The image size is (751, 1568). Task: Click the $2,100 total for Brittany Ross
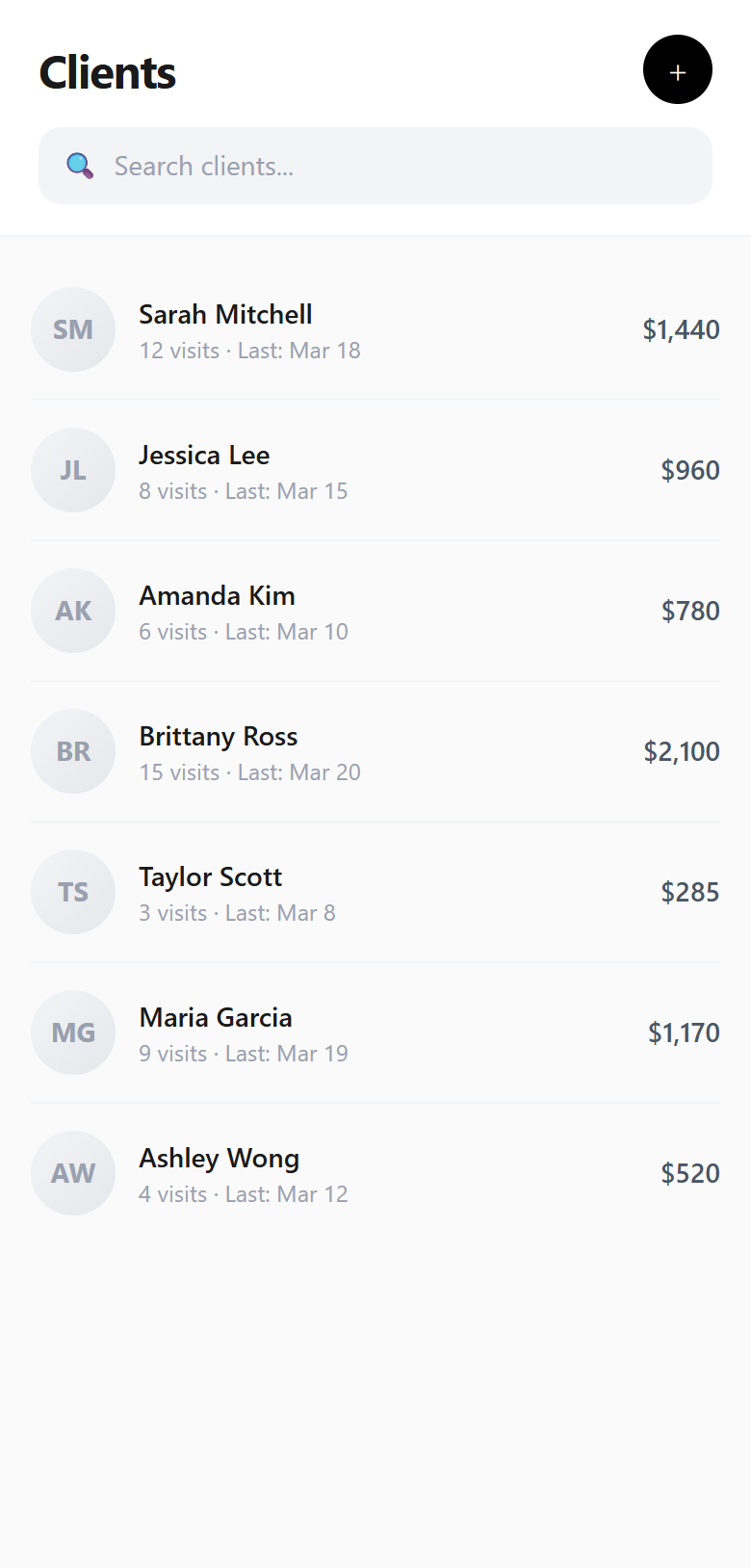tap(682, 751)
